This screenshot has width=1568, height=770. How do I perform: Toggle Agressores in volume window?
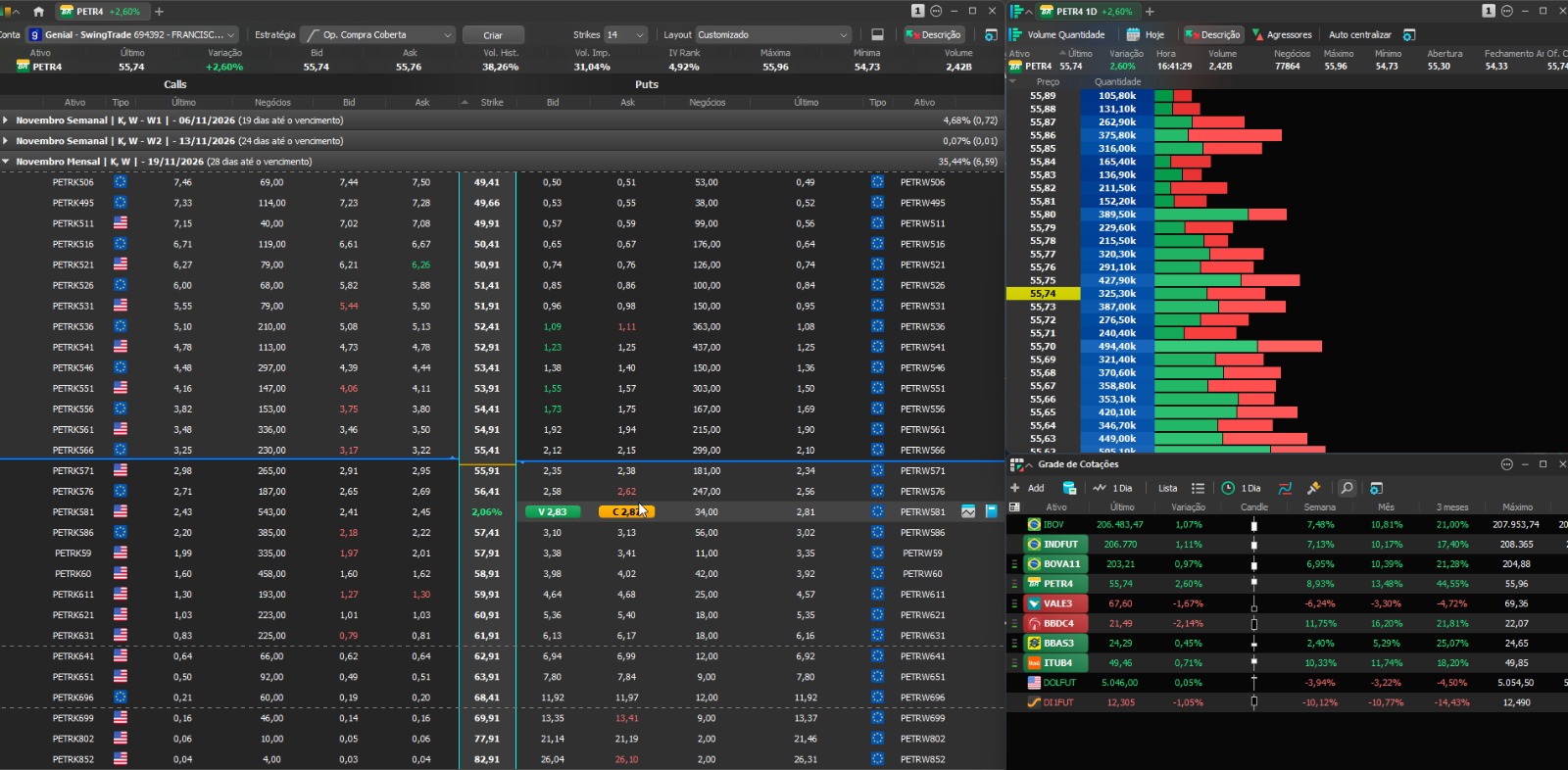(1282, 34)
